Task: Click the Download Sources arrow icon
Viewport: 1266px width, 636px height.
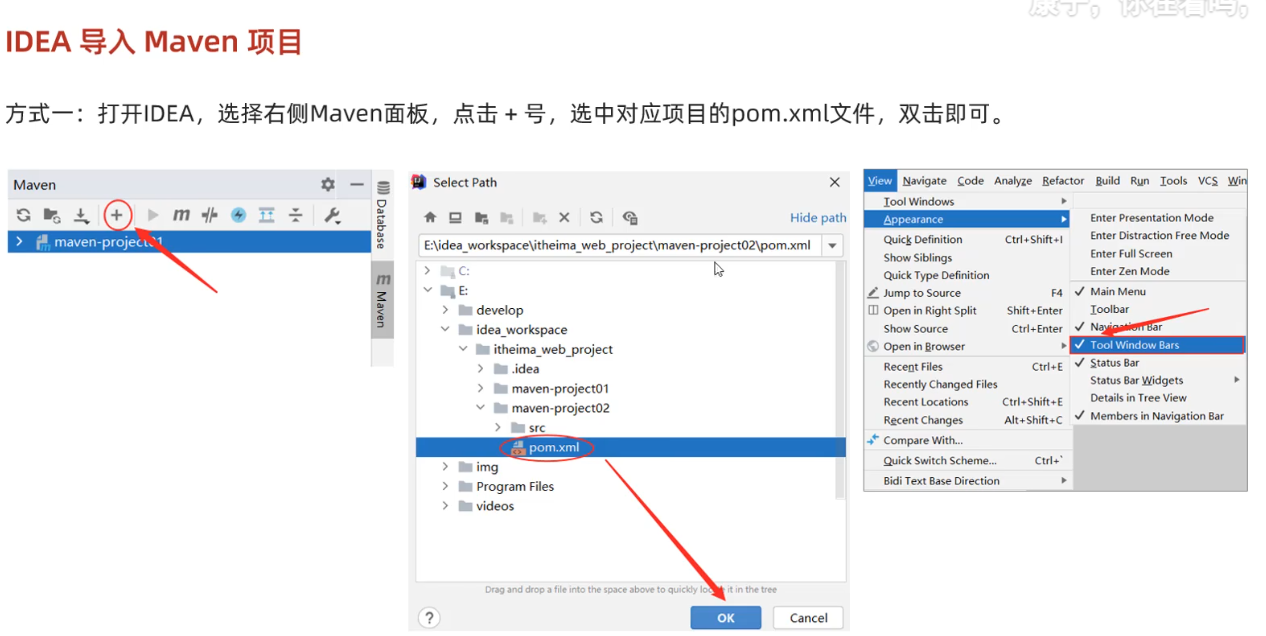Action: coord(82,215)
